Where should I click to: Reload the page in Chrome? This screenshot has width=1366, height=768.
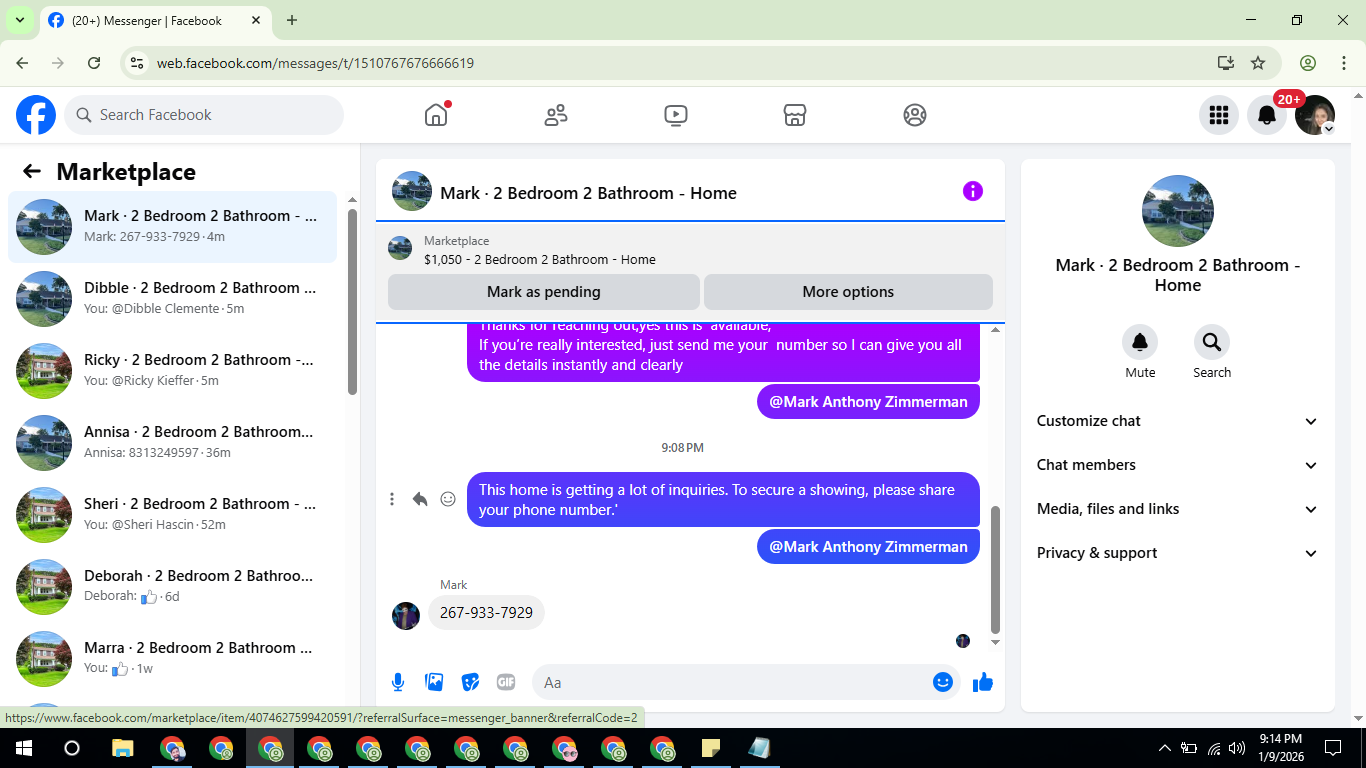tap(94, 63)
